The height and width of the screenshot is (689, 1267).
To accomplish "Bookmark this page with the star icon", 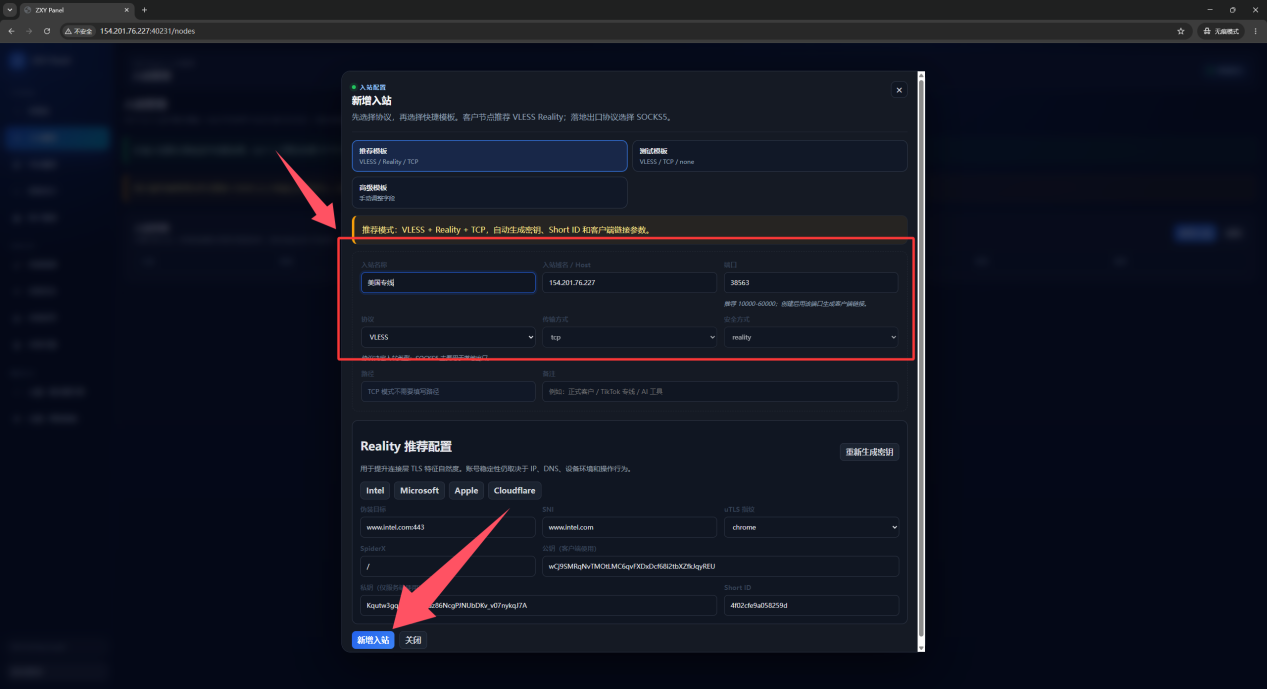I will point(1181,31).
